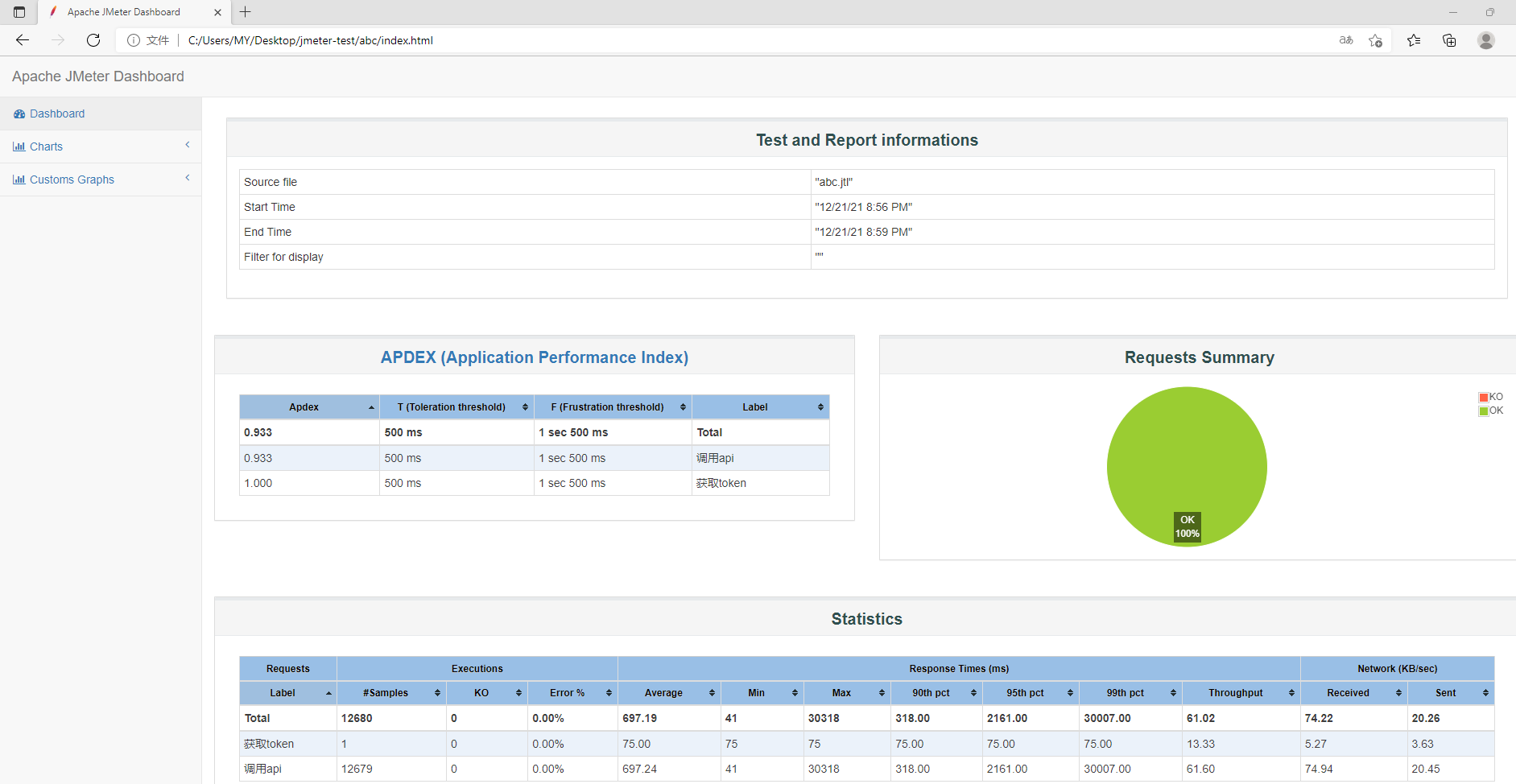Screen dimensions: 1516x784
Task: Sort APDEX table by Apdex column
Action: coord(309,407)
